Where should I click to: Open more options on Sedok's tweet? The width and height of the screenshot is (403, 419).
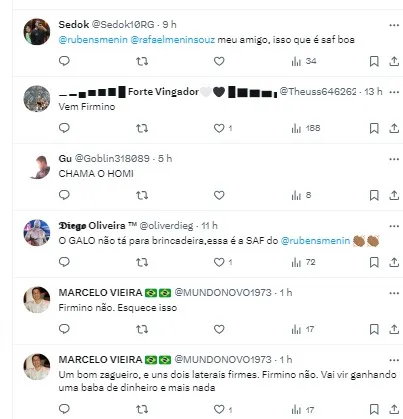click(x=394, y=25)
